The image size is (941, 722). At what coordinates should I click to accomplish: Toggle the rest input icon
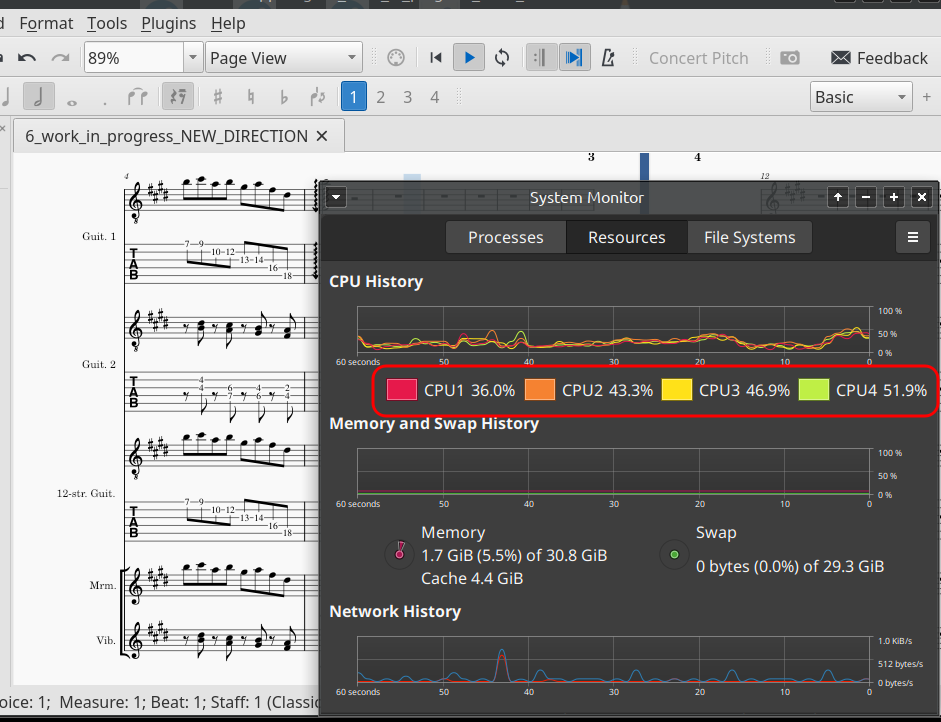pos(176,96)
